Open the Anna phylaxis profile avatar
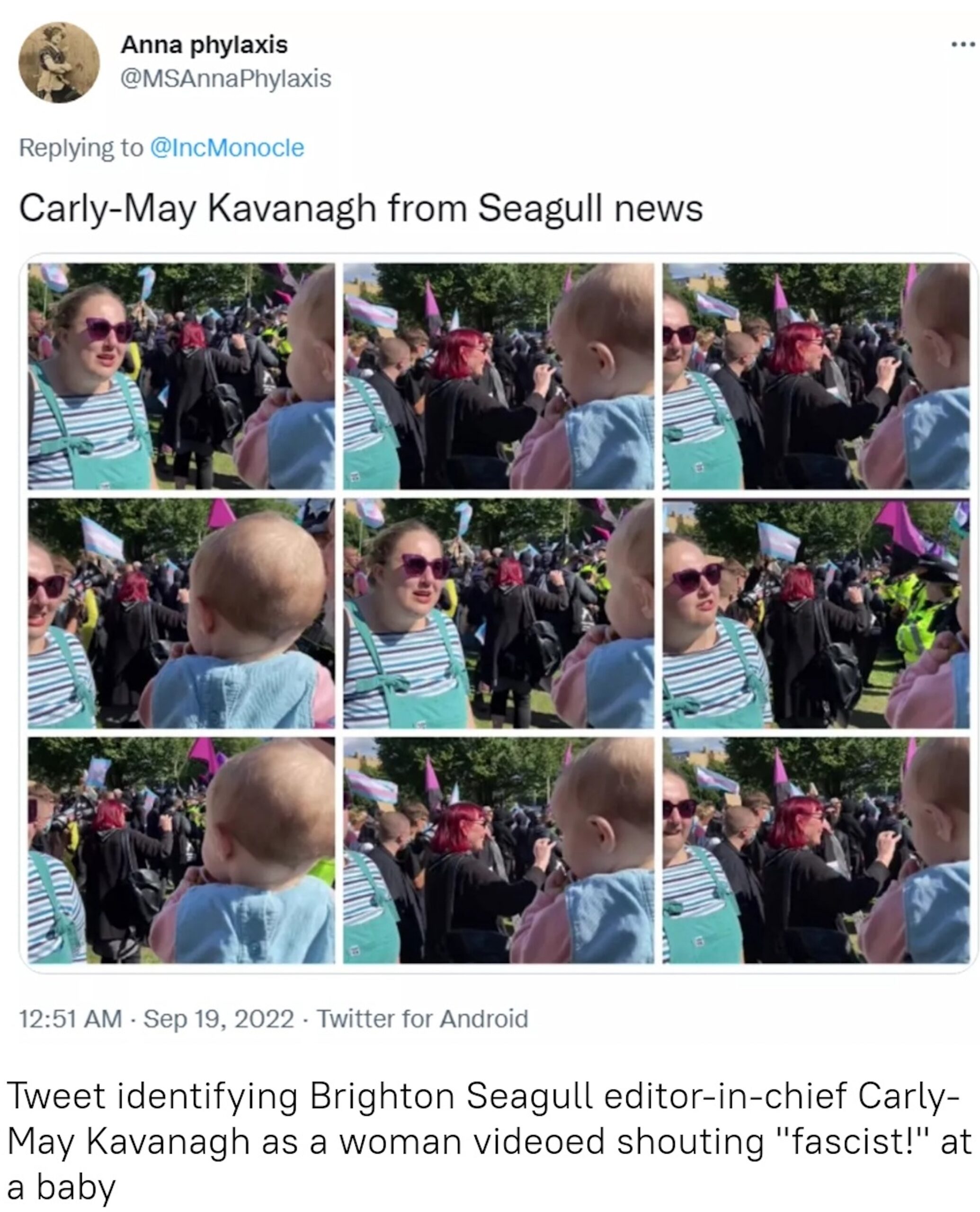 [59, 62]
